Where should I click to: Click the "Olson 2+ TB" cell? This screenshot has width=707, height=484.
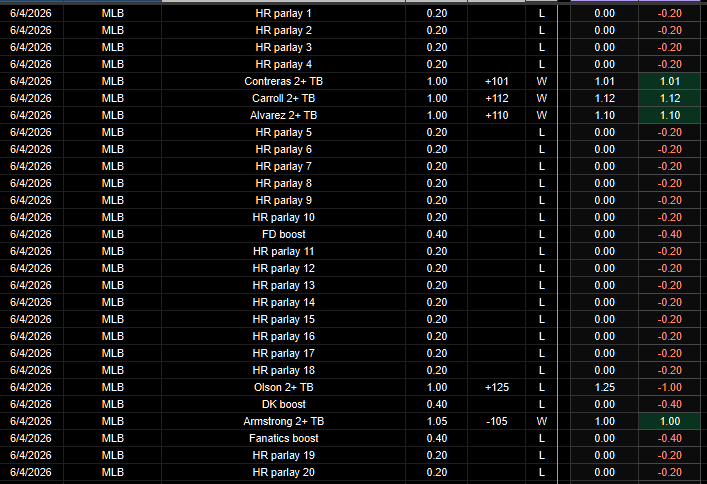283,387
